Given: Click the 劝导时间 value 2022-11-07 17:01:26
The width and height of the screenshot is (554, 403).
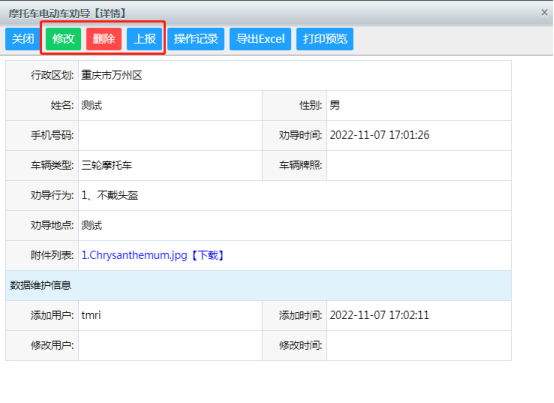Looking at the screenshot, I should pos(379,135).
